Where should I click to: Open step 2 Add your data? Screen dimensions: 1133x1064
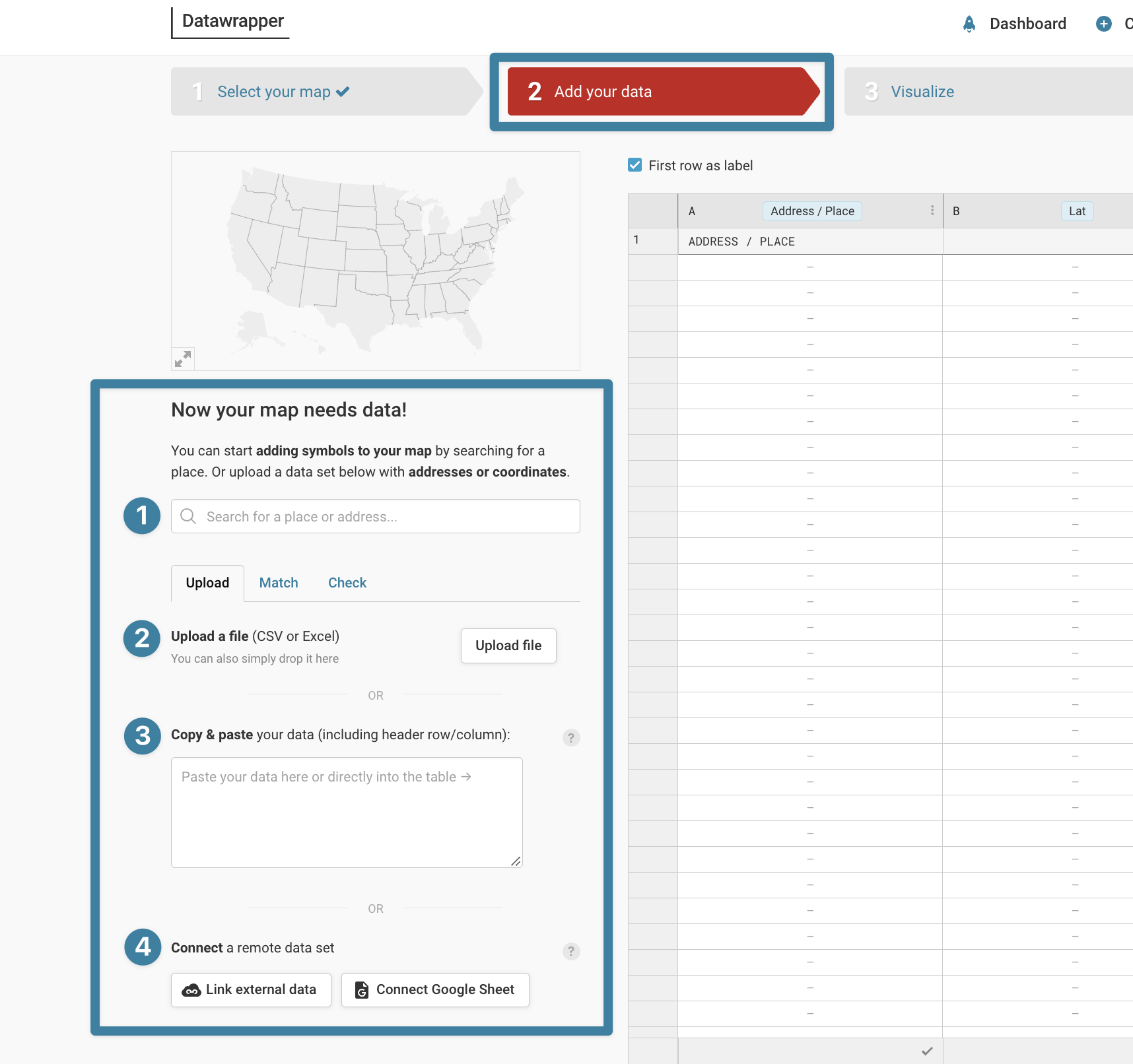663,92
